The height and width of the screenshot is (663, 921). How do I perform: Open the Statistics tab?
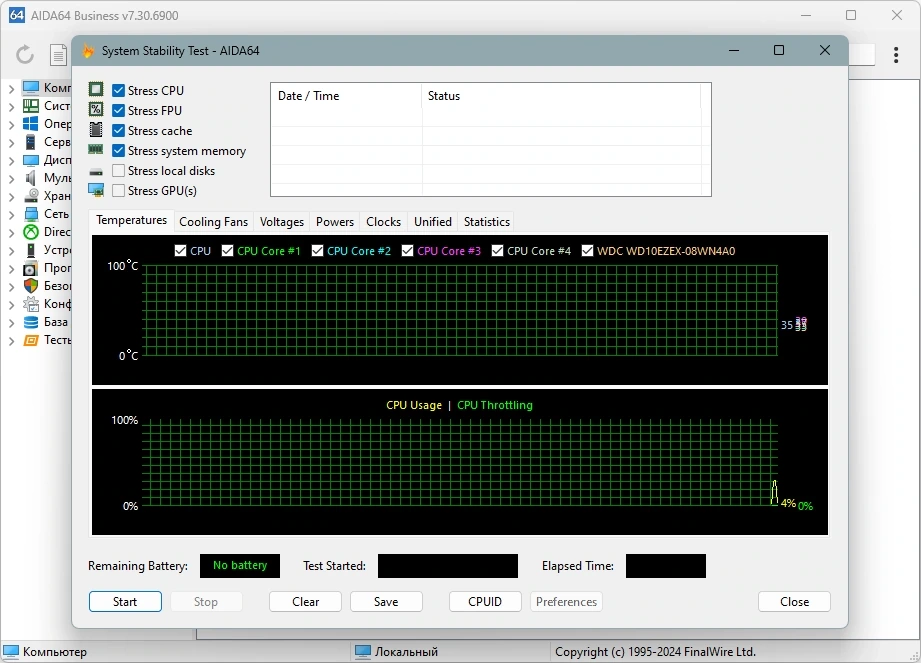486,222
